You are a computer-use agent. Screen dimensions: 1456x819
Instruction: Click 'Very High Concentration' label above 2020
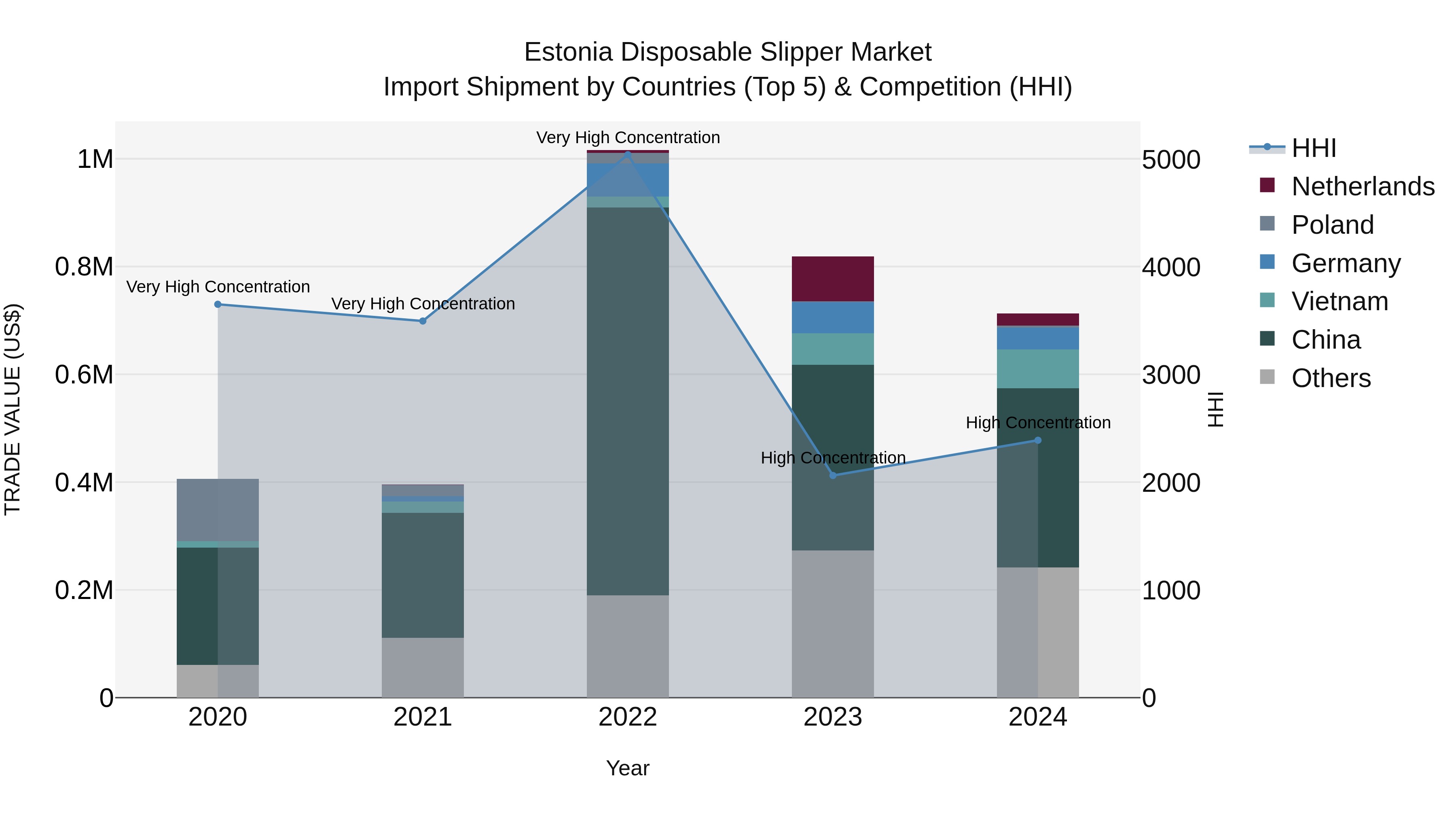(x=218, y=287)
